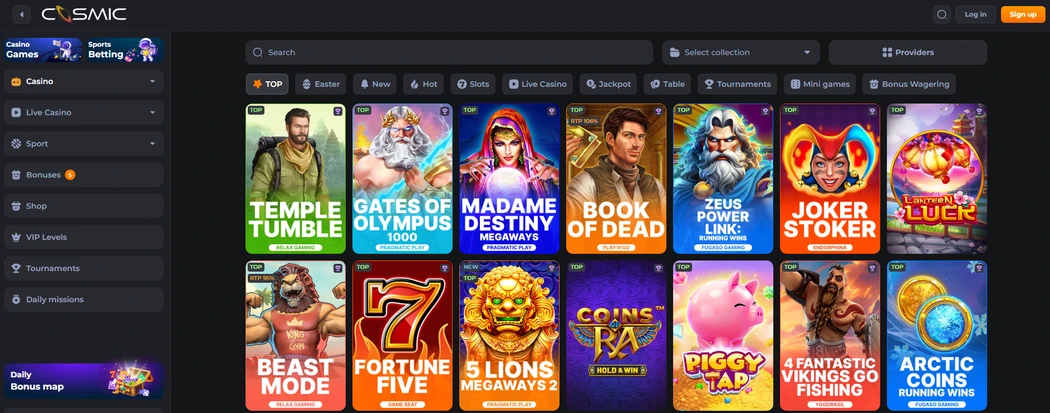Screen dimensions: 1050x413
Task: Open the Select collection dropdown
Action: coord(741,52)
